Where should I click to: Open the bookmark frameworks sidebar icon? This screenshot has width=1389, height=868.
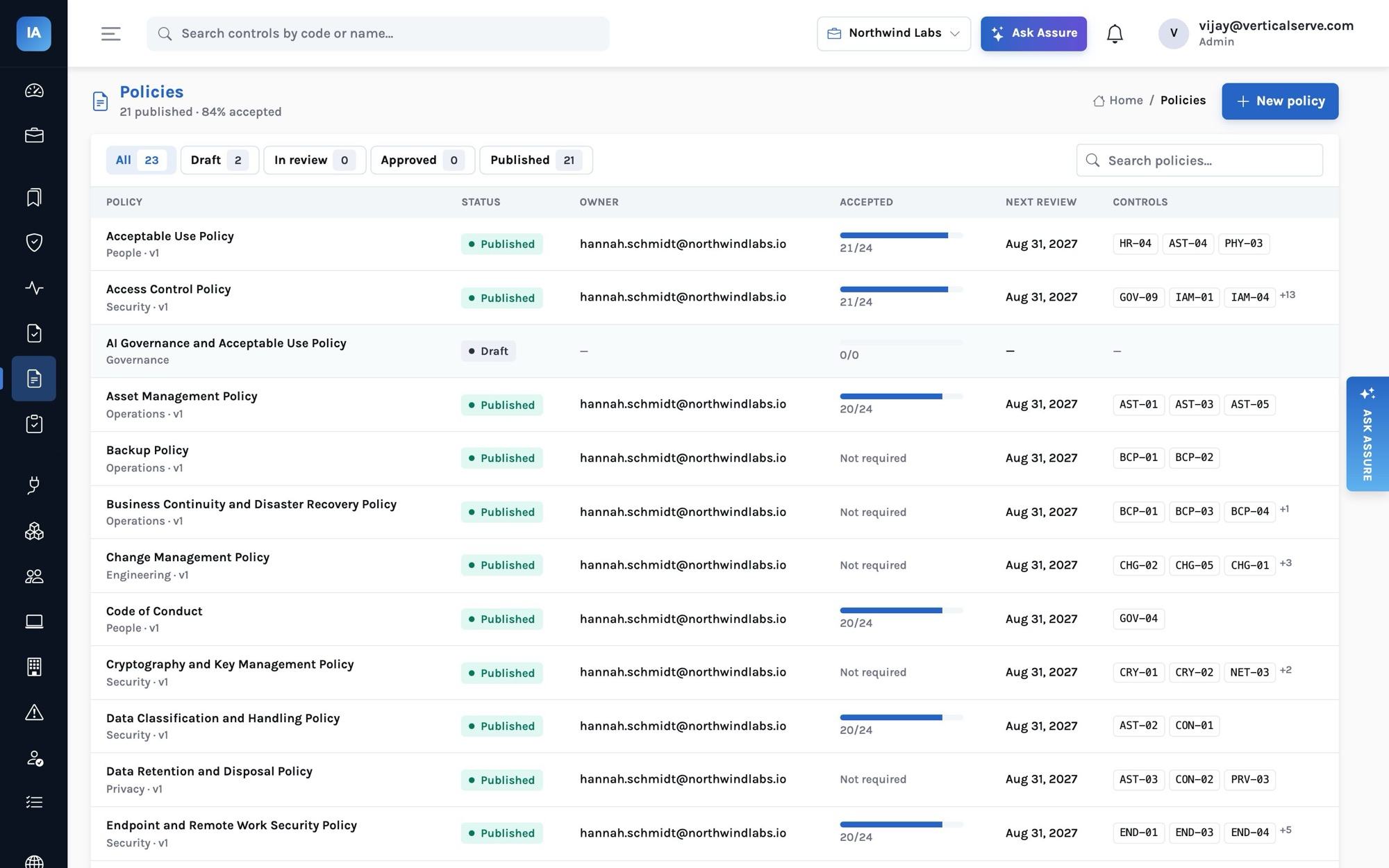coord(34,197)
